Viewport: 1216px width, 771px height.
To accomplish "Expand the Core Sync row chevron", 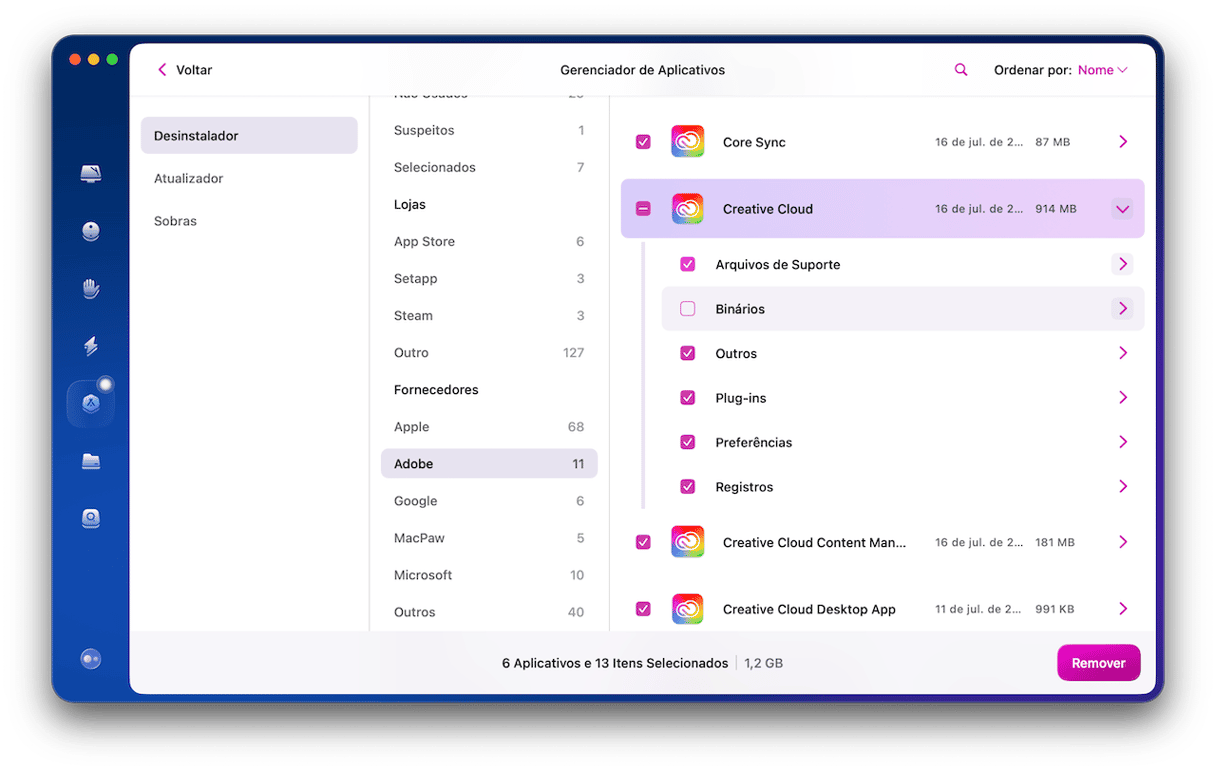I will point(1123,142).
